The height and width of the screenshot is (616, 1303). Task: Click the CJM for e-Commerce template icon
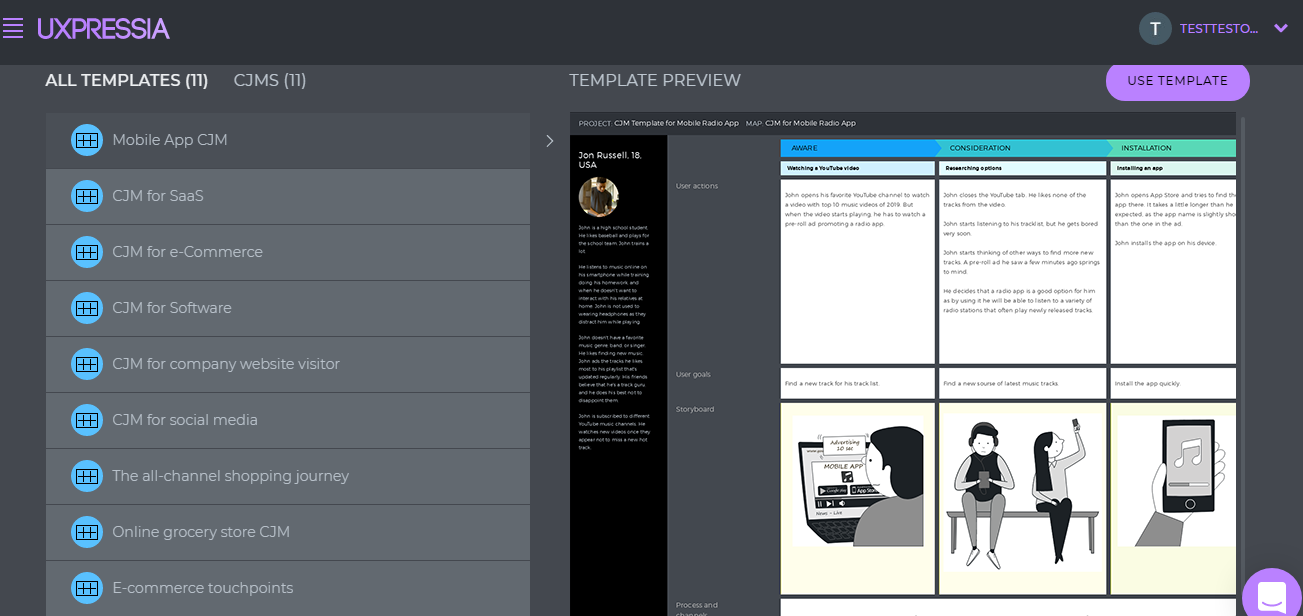click(87, 252)
